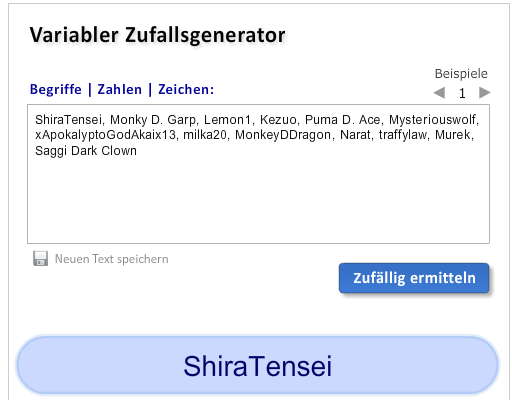Place cursor on Lemon1 in the textbox
512x400 pixels.
[227, 120]
